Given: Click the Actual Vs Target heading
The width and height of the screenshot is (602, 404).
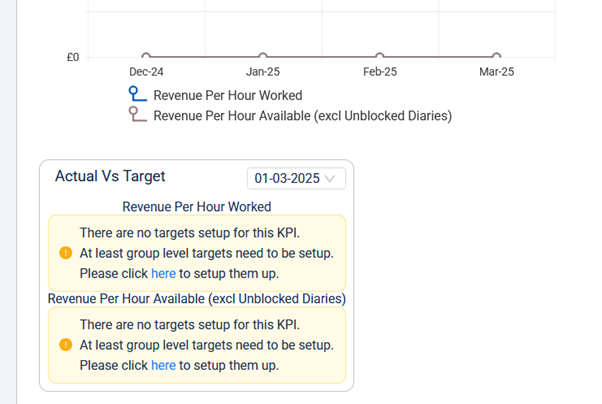Looking at the screenshot, I should click(x=110, y=176).
